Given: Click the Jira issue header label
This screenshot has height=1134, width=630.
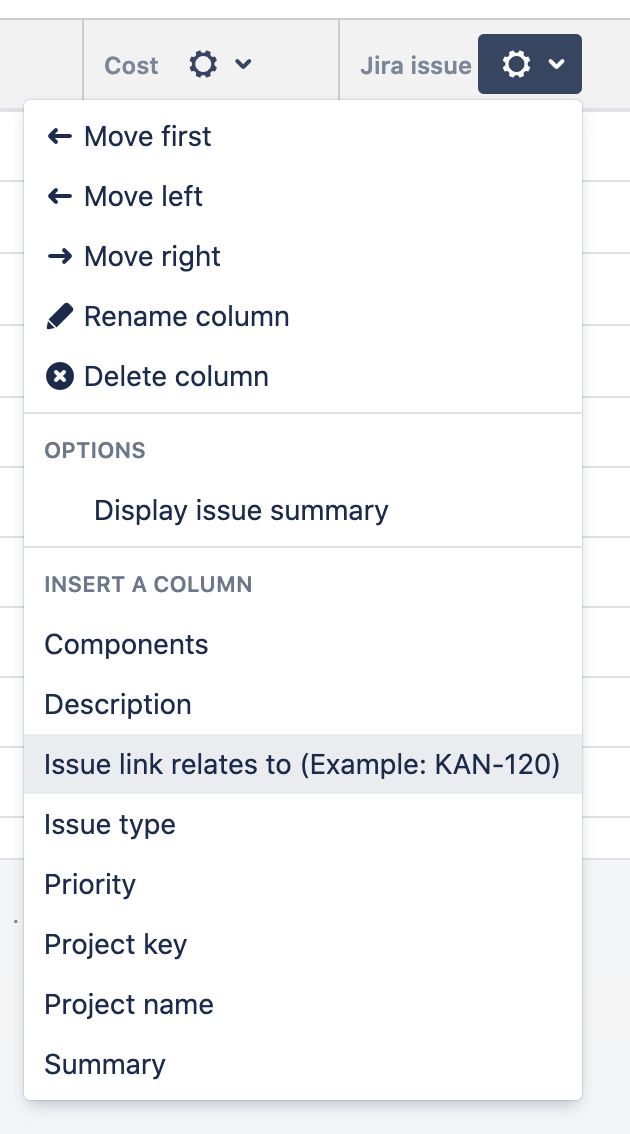Looking at the screenshot, I should (x=415, y=66).
